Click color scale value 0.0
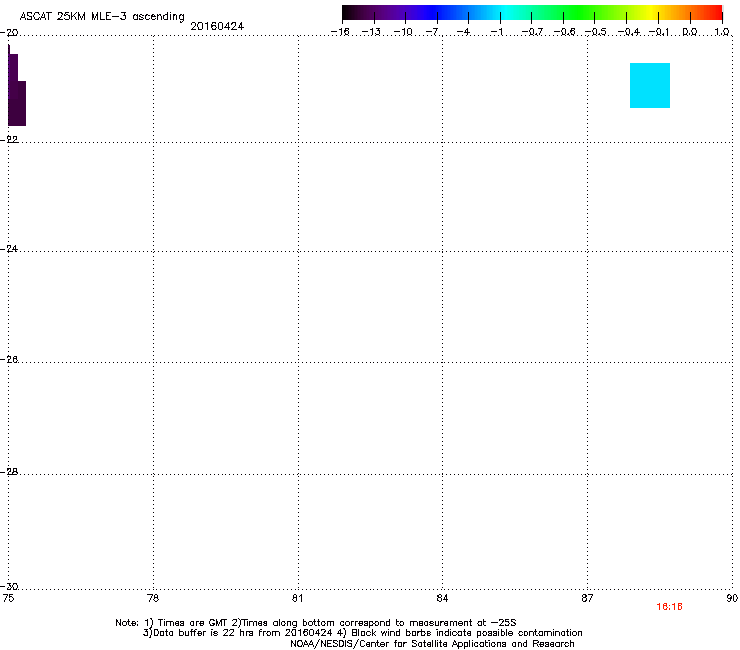The width and height of the screenshot is (740, 650). click(690, 32)
